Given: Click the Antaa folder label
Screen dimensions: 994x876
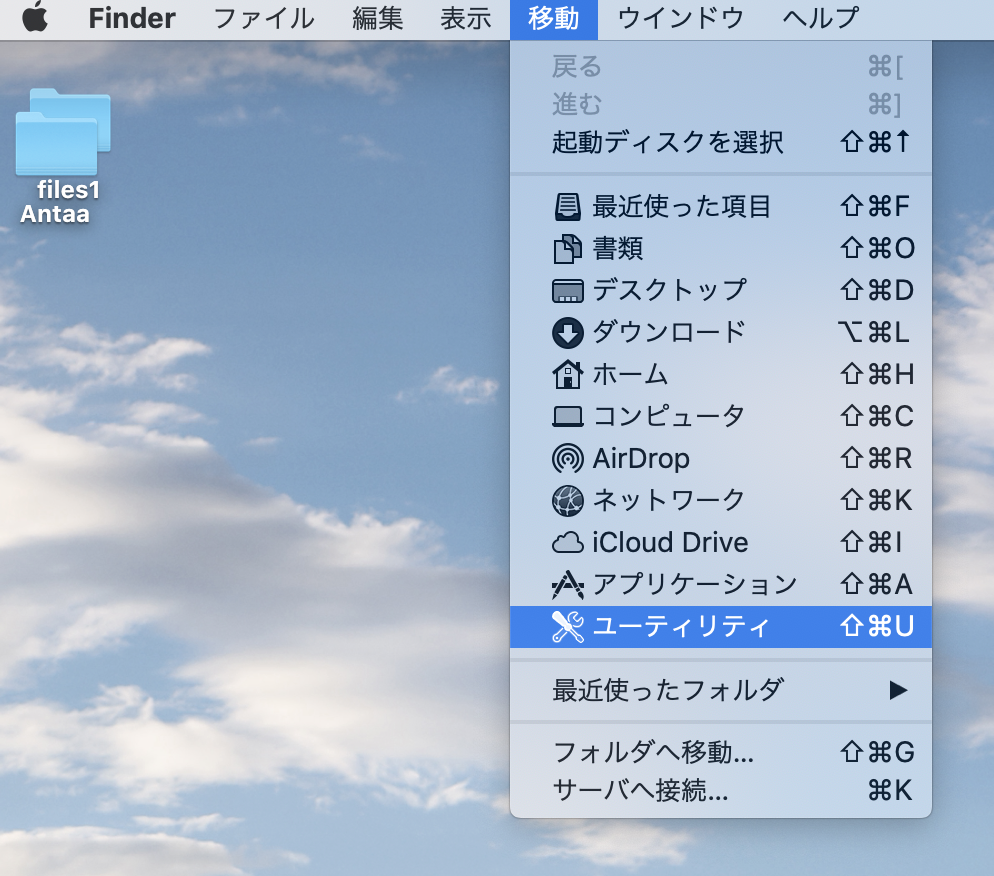Looking at the screenshot, I should pos(55,214).
